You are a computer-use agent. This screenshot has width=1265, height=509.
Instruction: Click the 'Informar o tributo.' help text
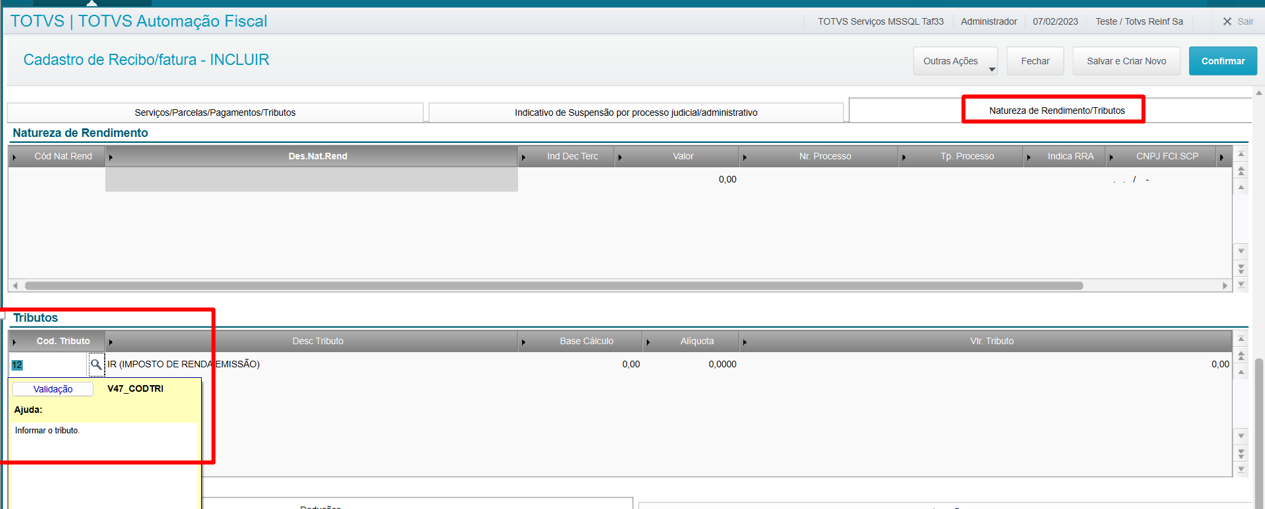tap(47, 431)
